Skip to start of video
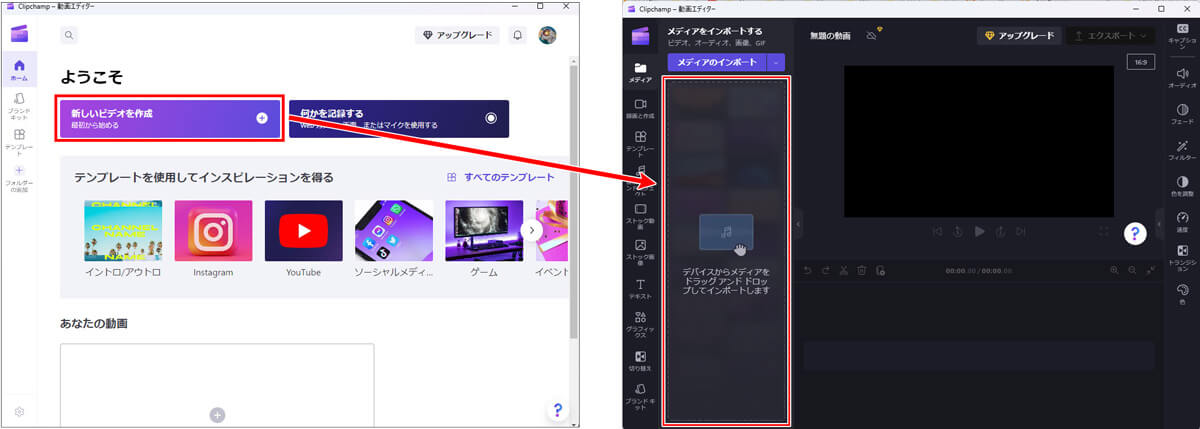Image resolution: width=1200 pixels, height=429 pixels. tap(937, 231)
